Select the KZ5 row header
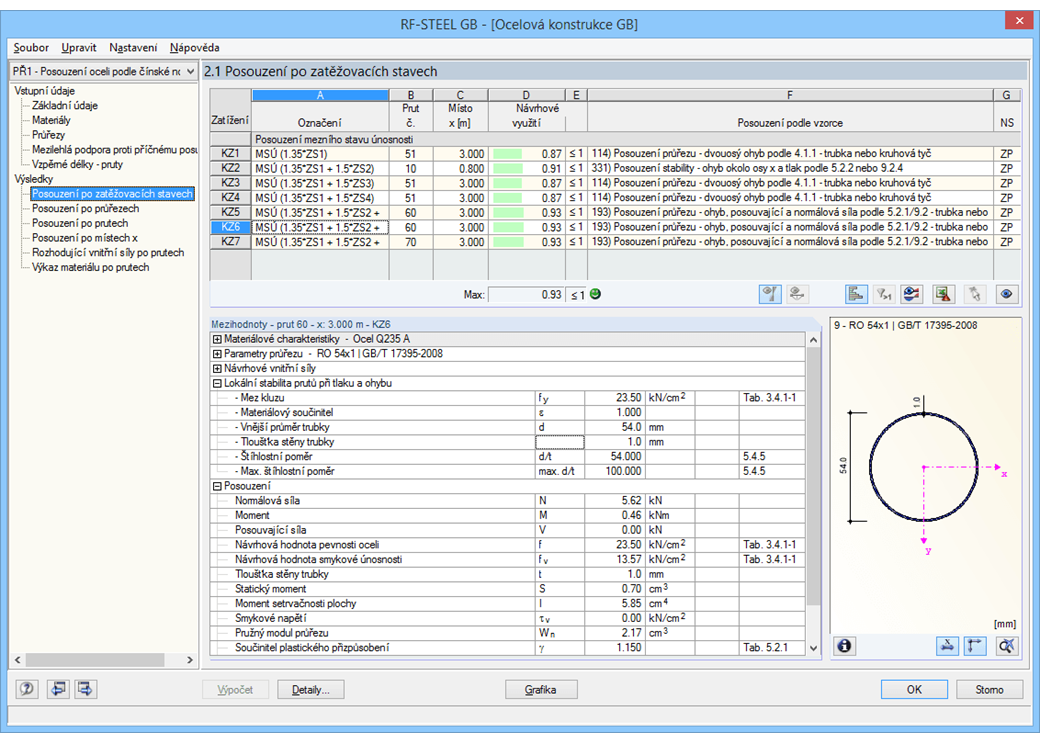The width and height of the screenshot is (1040, 743). tap(230, 212)
